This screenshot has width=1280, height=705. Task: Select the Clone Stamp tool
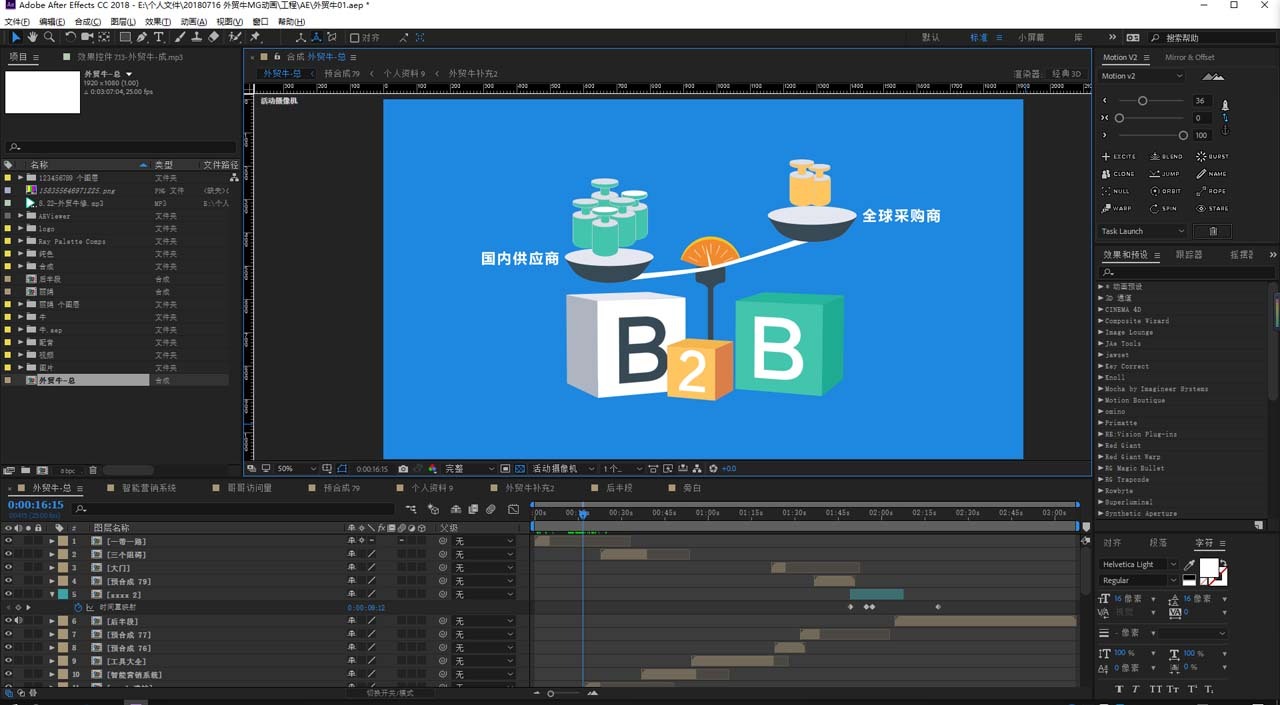[197, 37]
